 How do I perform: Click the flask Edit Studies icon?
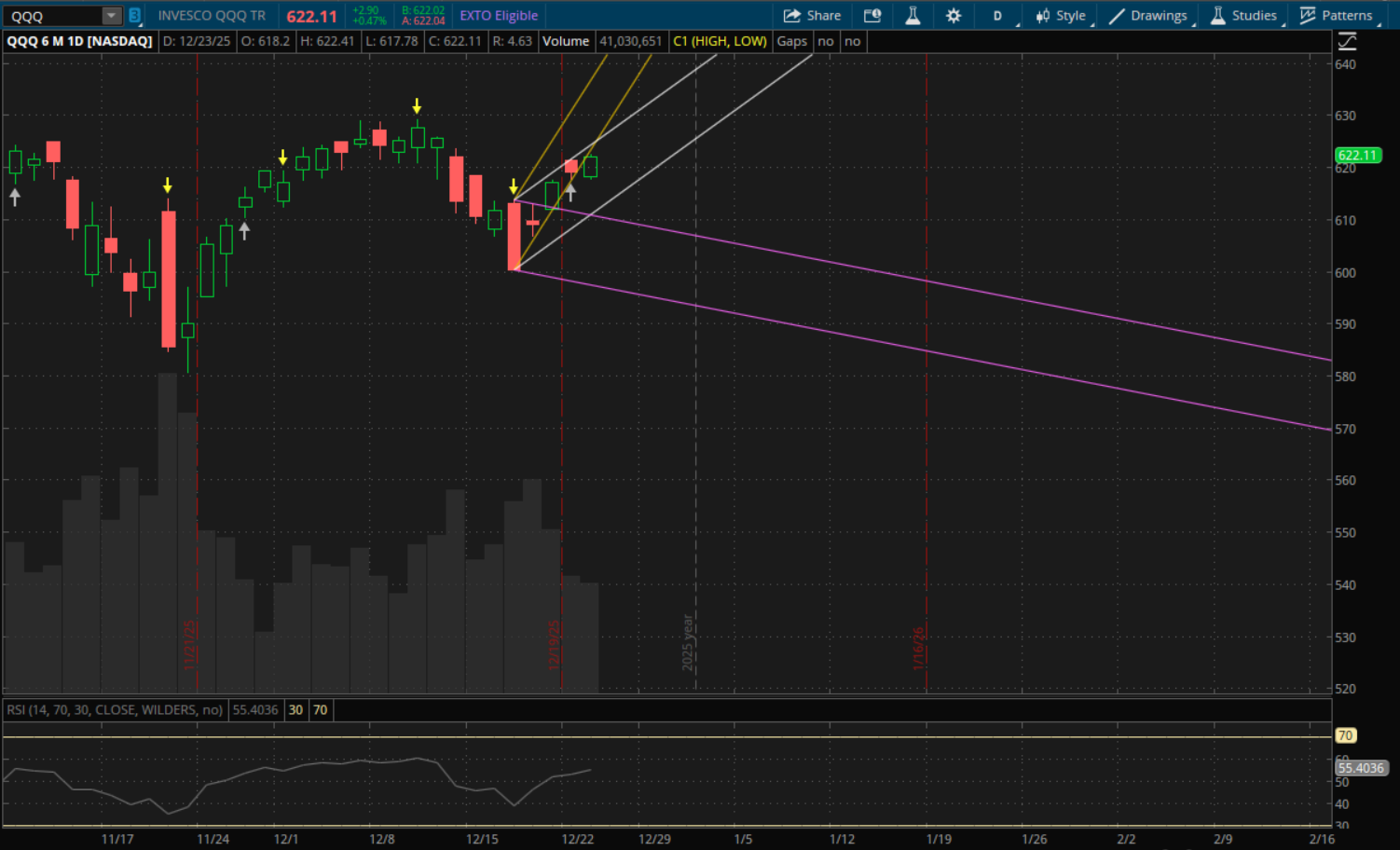pyautogui.click(x=913, y=16)
